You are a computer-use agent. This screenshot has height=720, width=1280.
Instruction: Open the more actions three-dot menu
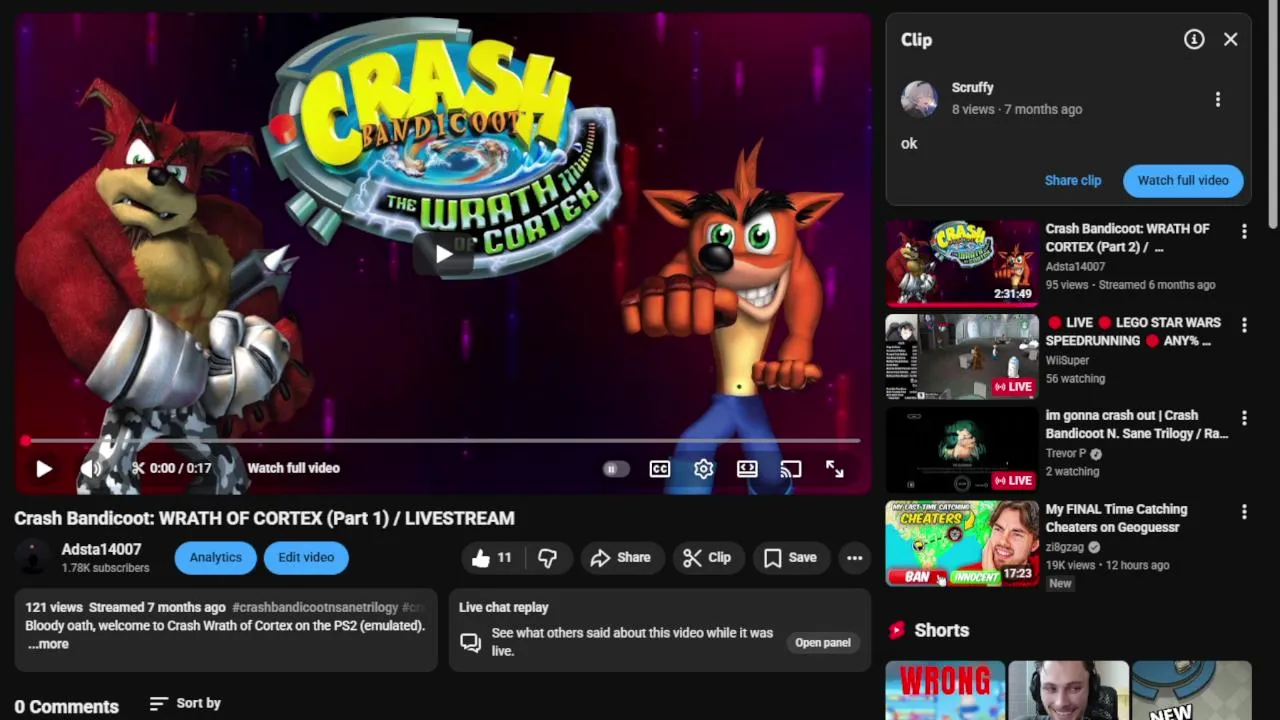(855, 557)
